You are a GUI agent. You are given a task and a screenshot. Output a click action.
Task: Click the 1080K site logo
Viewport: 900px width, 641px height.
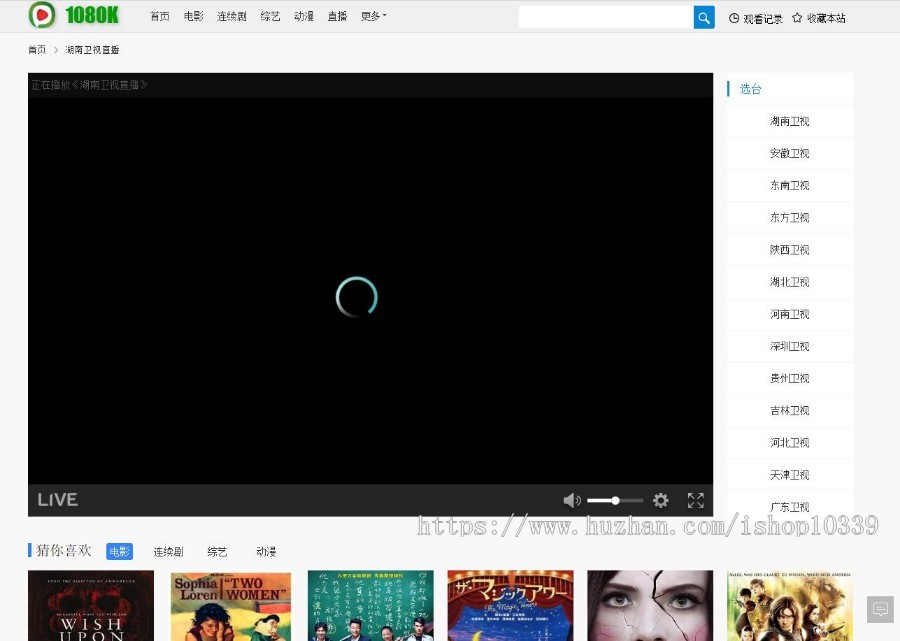click(73, 15)
